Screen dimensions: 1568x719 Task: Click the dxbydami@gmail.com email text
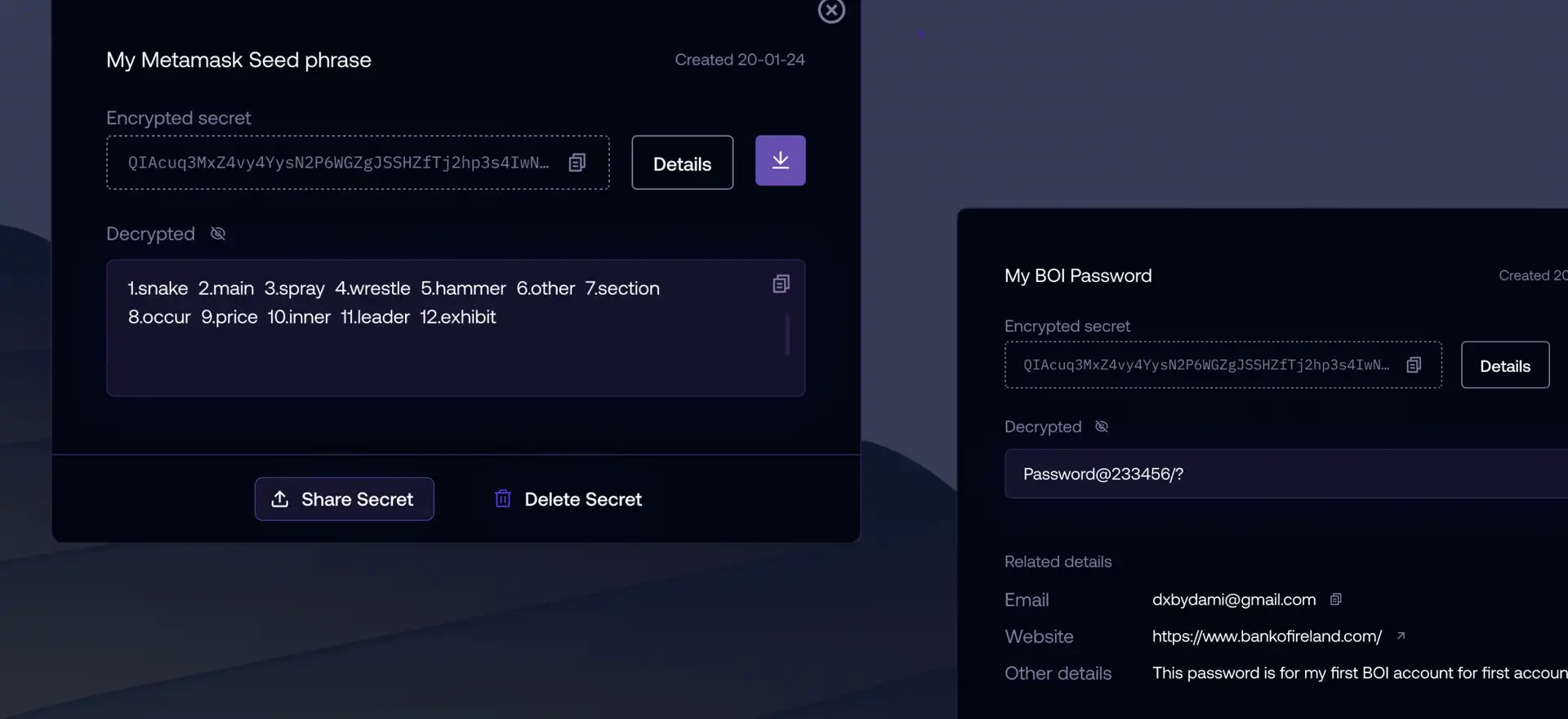point(1234,600)
